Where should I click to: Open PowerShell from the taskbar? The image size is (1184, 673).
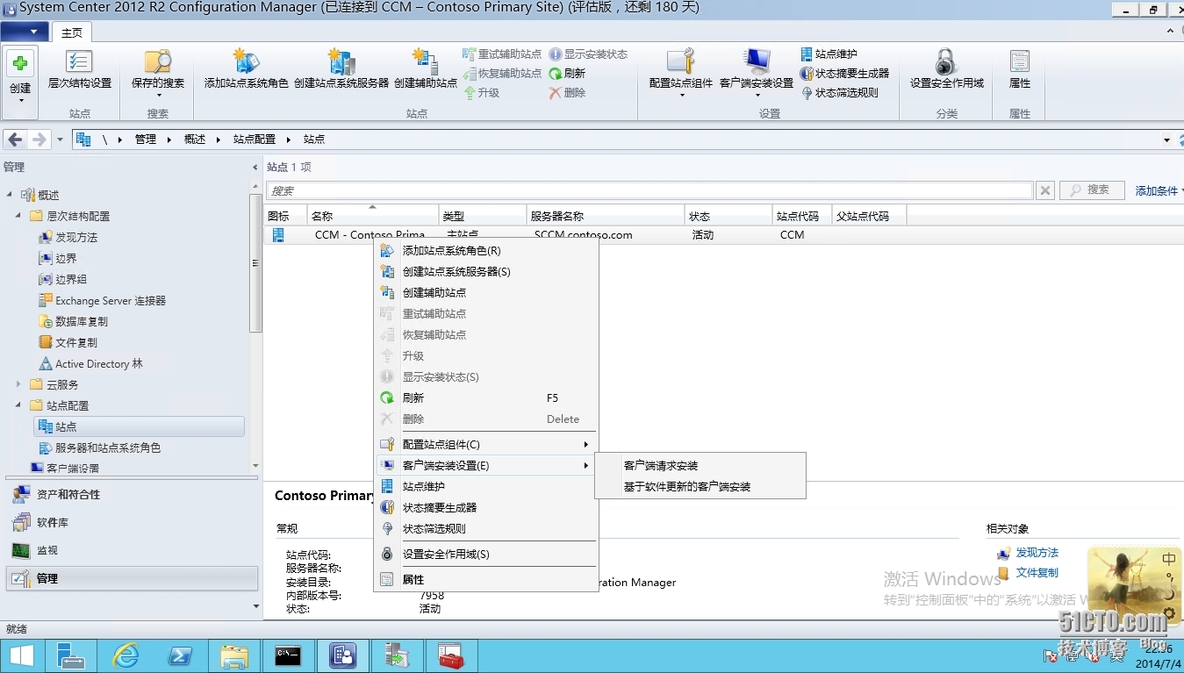pyautogui.click(x=180, y=656)
